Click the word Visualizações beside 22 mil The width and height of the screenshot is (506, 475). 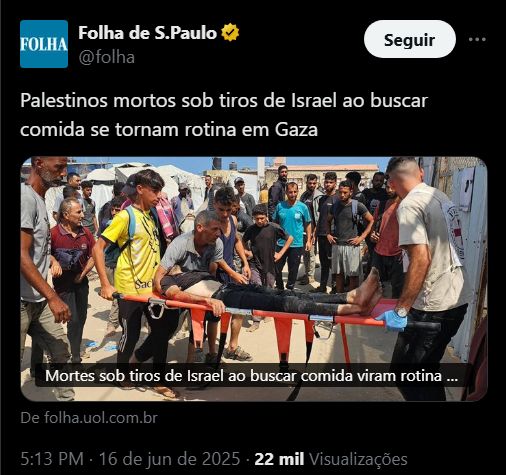[x=358, y=459]
